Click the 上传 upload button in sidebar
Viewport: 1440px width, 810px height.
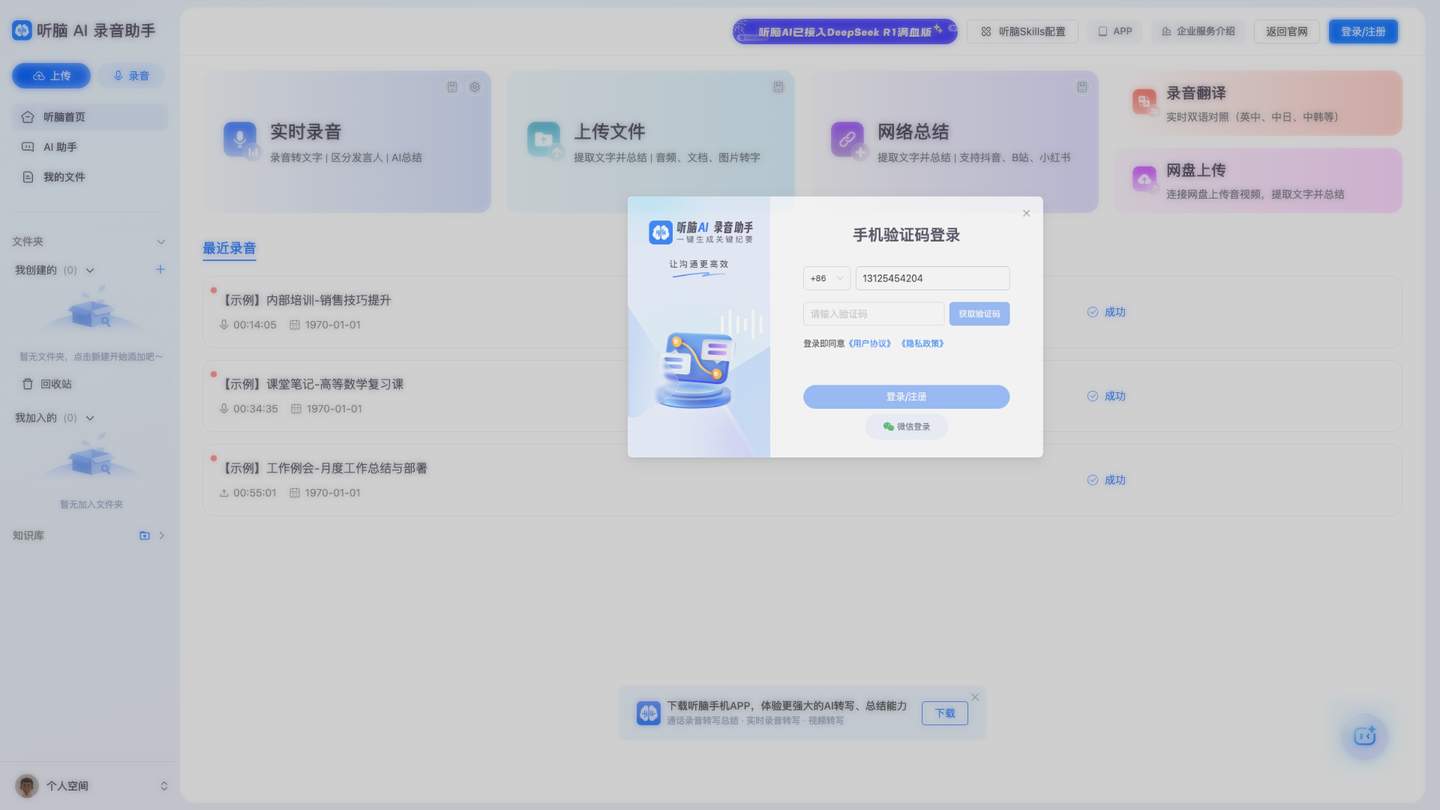tap(51, 76)
